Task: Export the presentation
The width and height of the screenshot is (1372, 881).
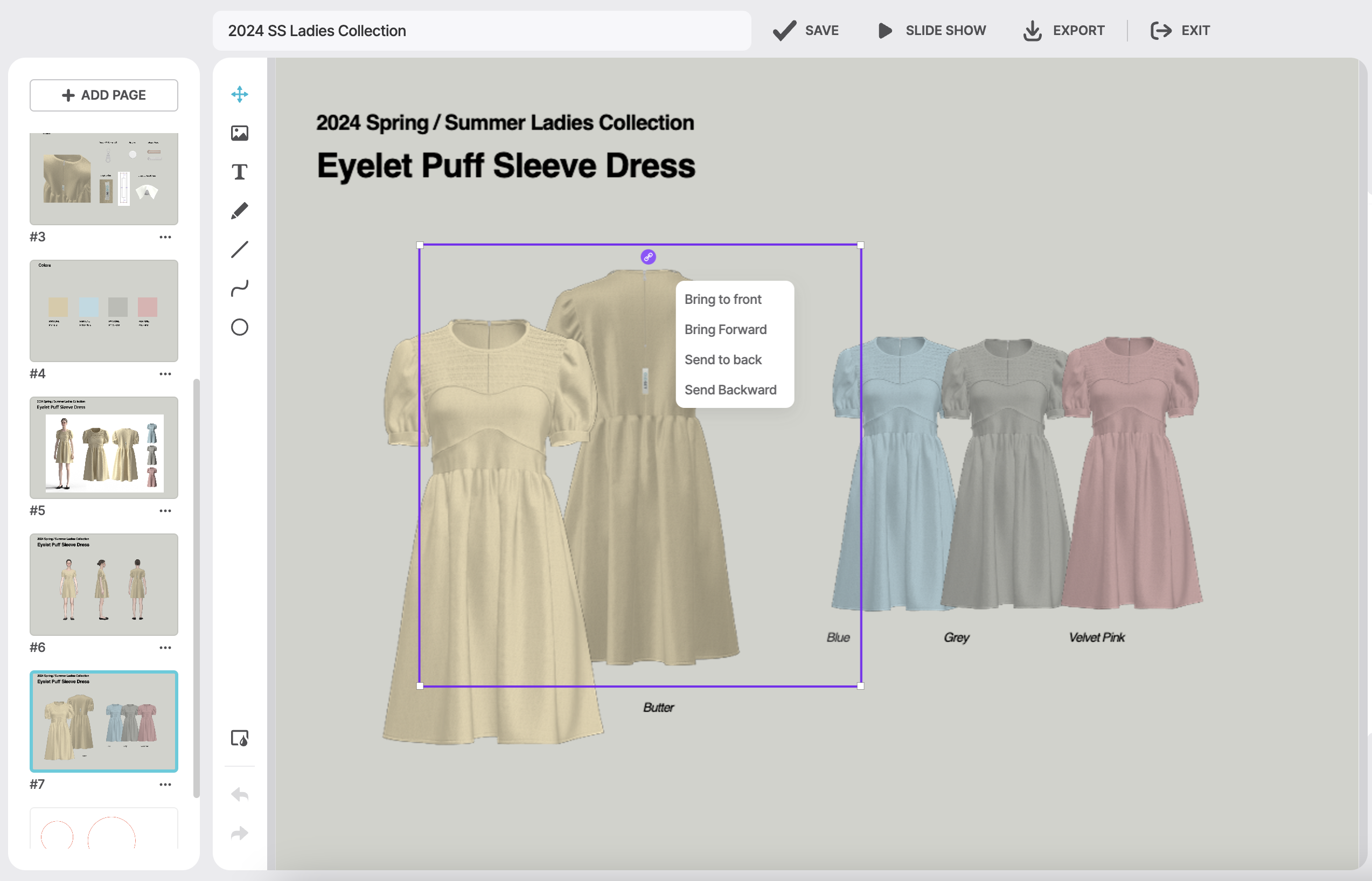Action: tap(1064, 30)
